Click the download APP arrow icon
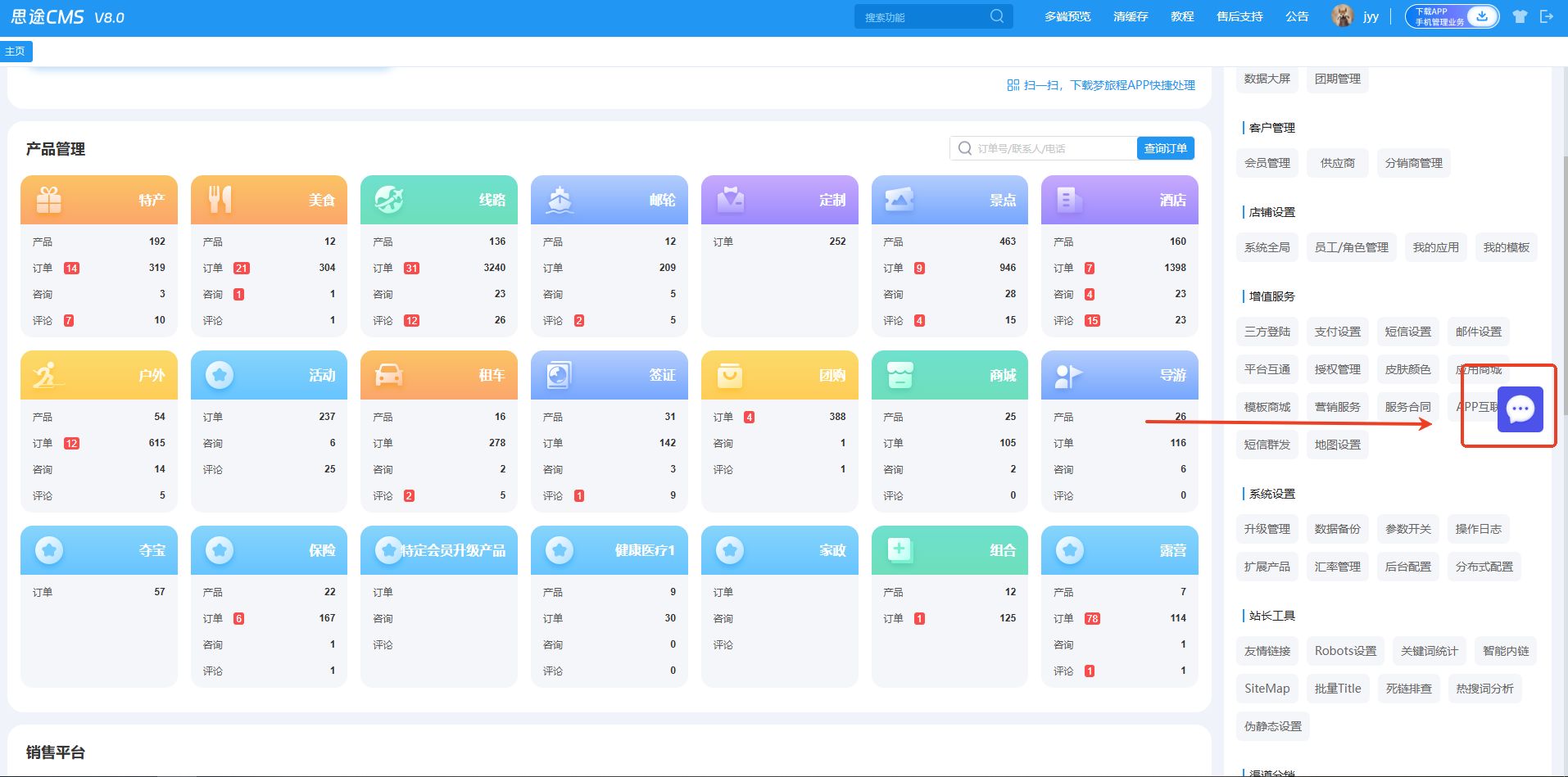The height and width of the screenshot is (777, 1568). (x=1482, y=16)
